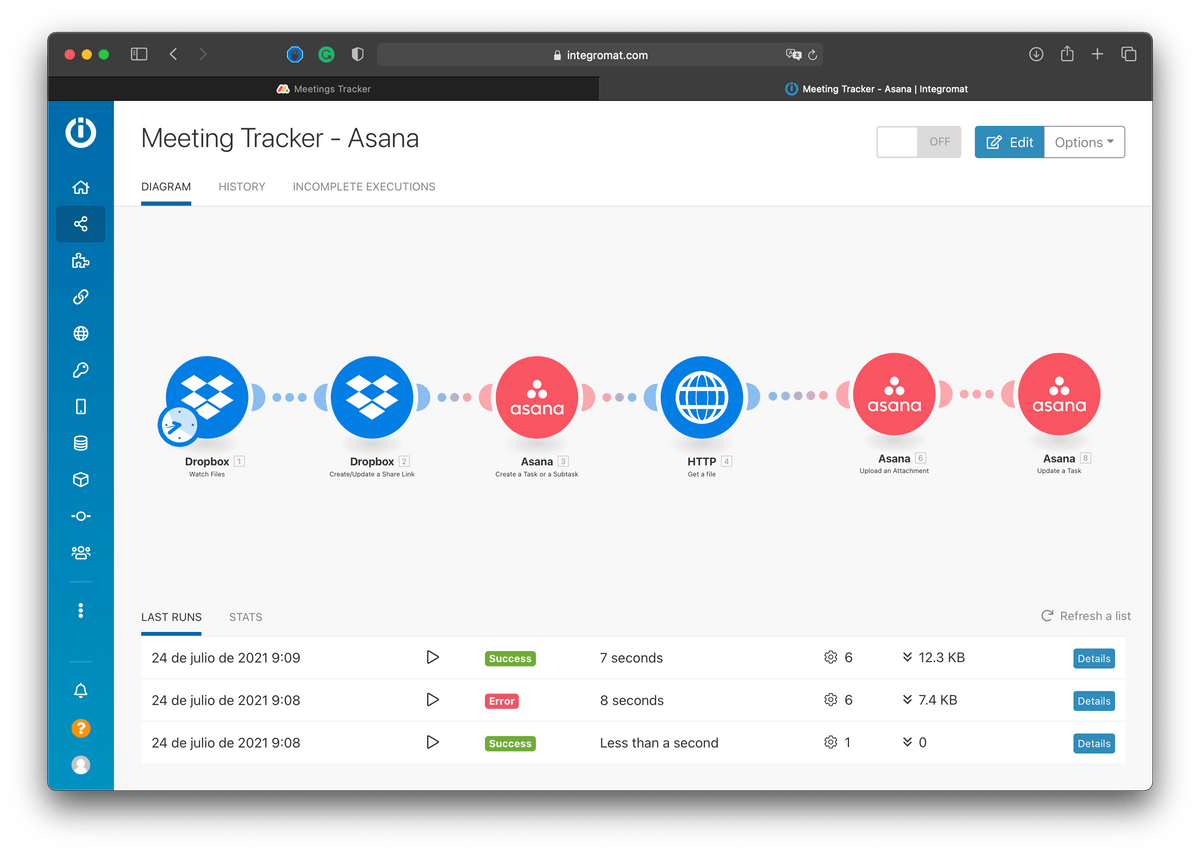Expand the Options dropdown

click(x=1085, y=142)
